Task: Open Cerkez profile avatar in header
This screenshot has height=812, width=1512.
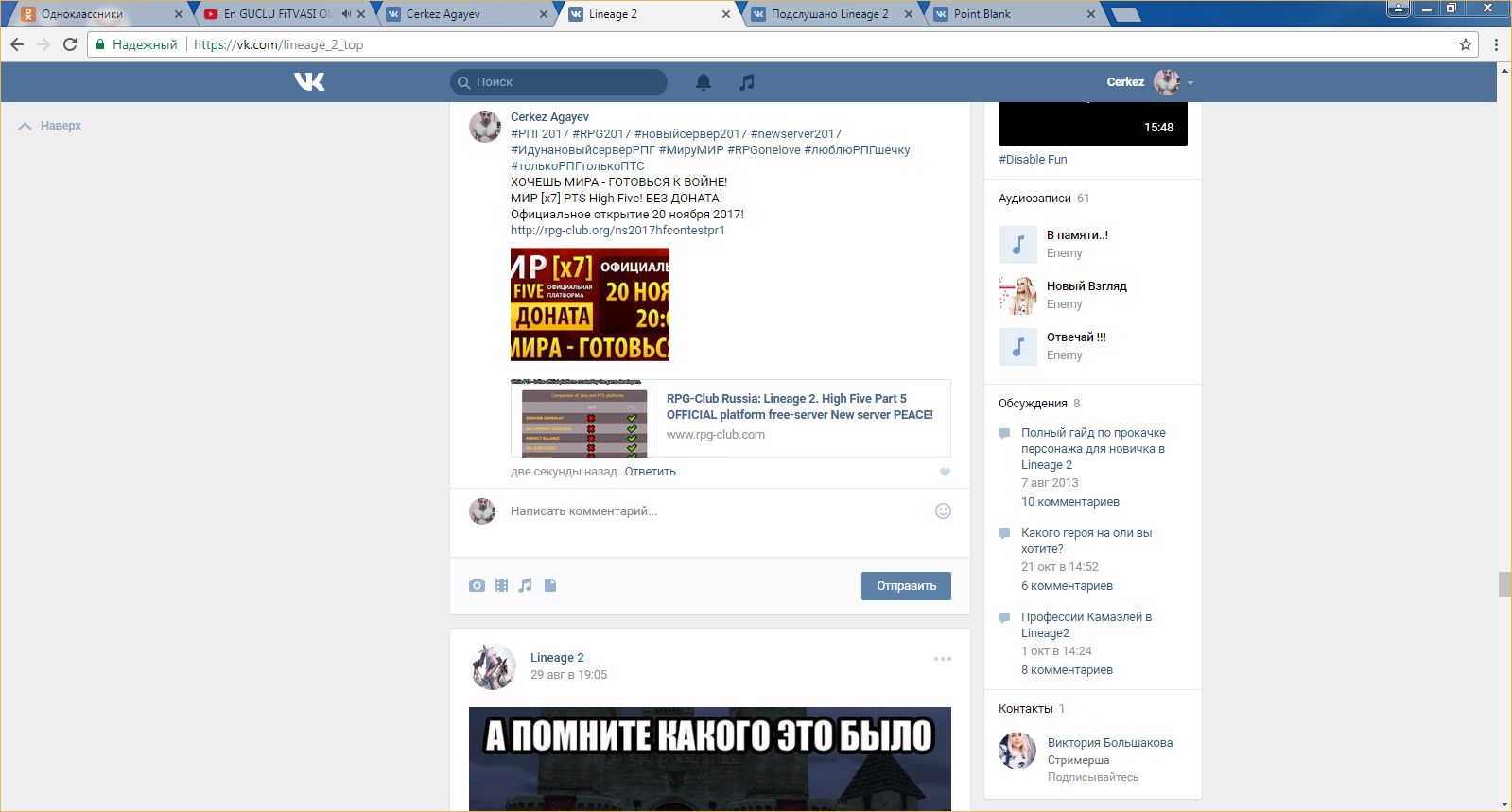Action: [1166, 82]
